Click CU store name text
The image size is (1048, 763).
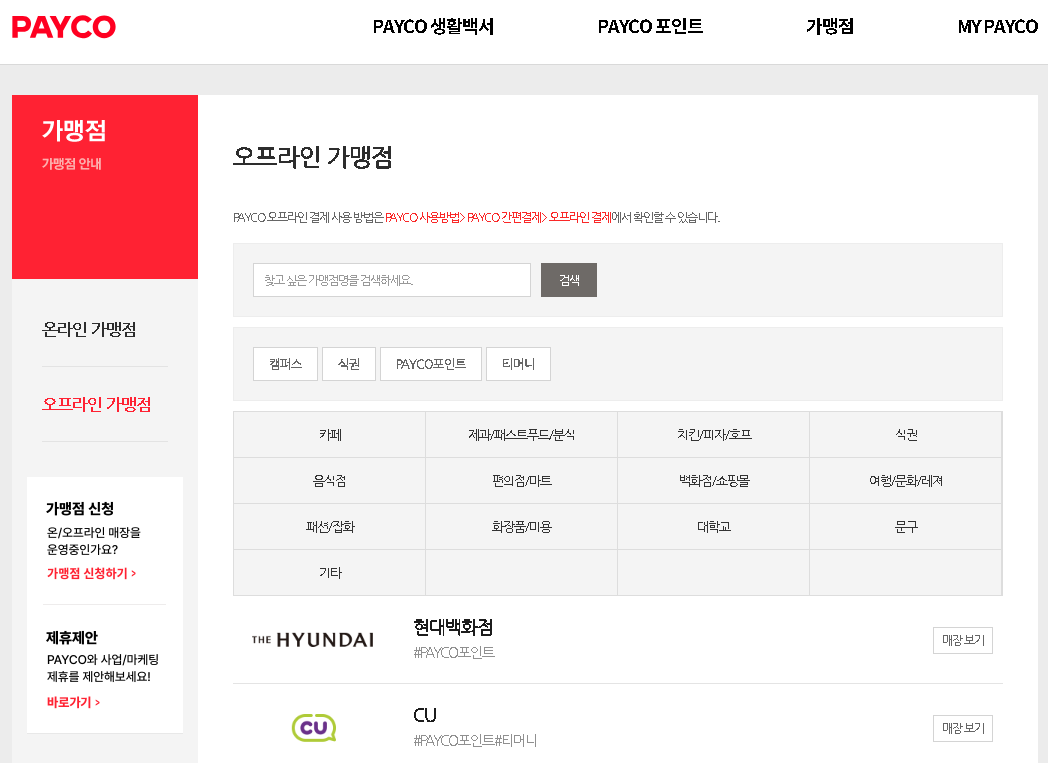(x=424, y=716)
